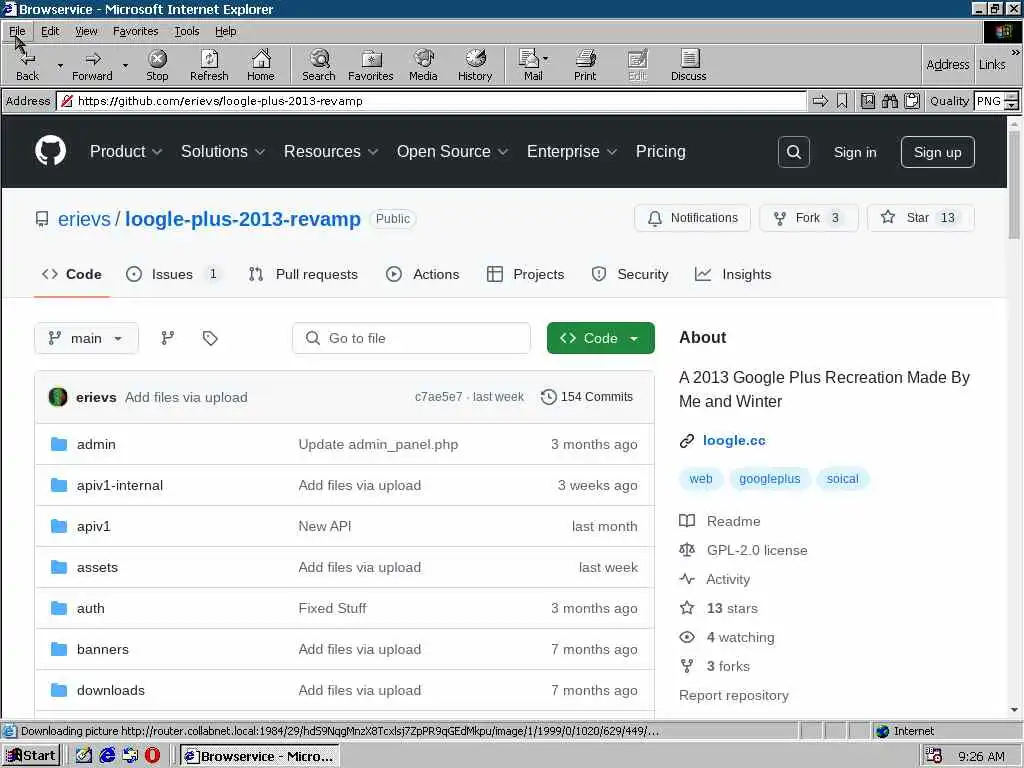View the 154 Commits history

(x=586, y=396)
